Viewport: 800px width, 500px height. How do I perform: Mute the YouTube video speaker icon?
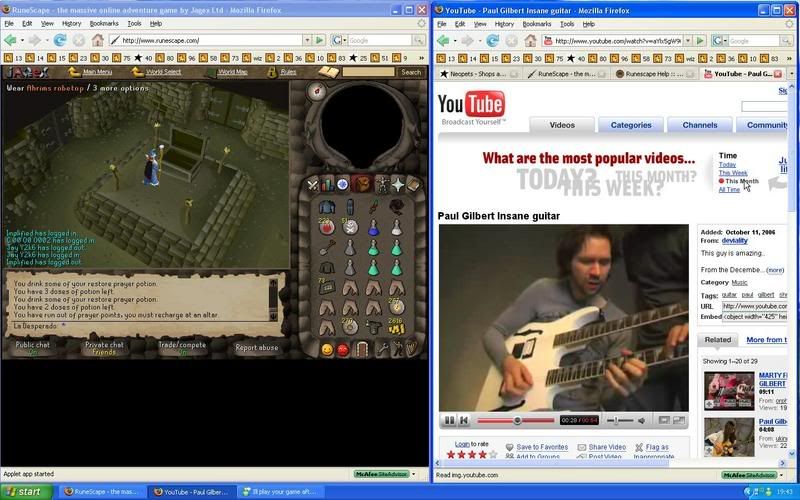641,420
